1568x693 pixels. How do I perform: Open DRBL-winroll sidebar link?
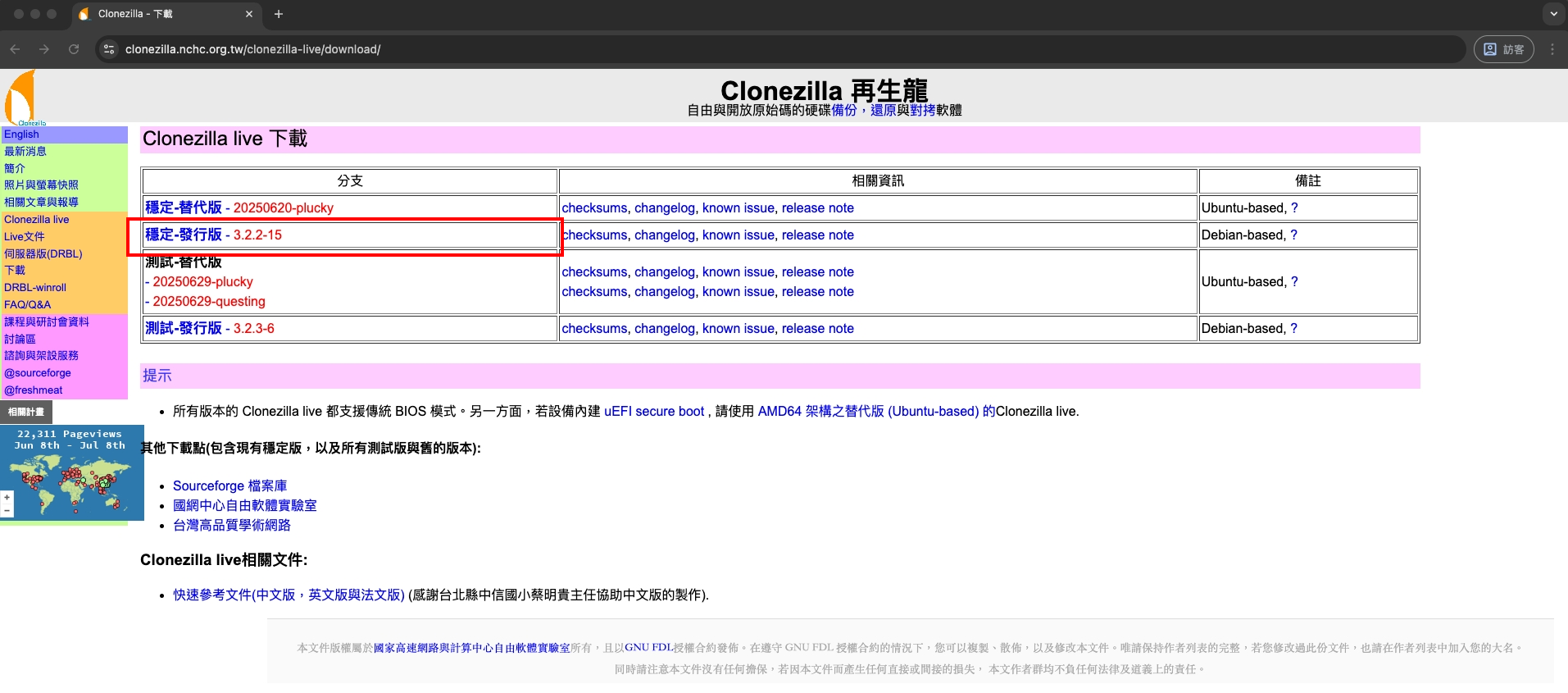(x=35, y=288)
